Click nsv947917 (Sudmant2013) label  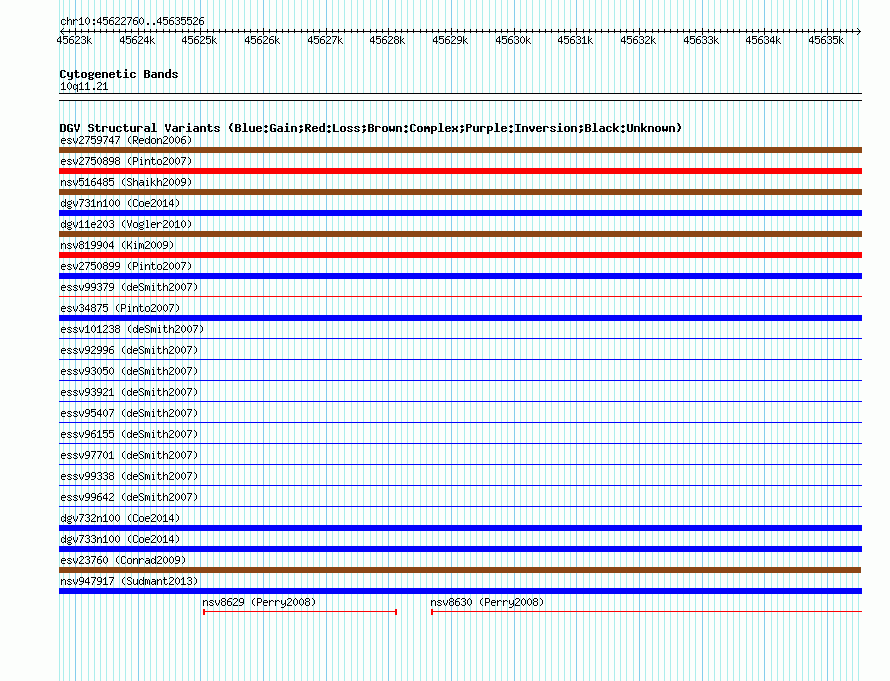click(x=129, y=581)
